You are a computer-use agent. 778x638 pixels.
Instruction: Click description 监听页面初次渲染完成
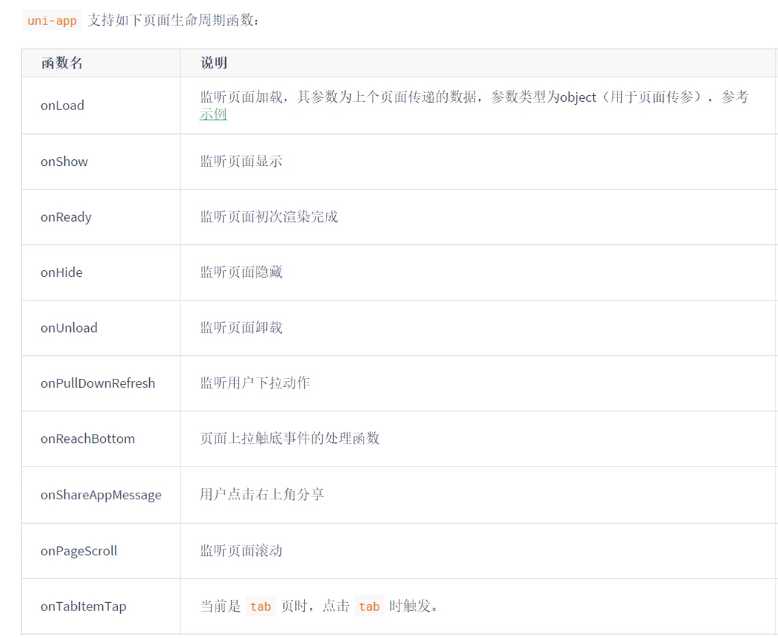coord(269,217)
